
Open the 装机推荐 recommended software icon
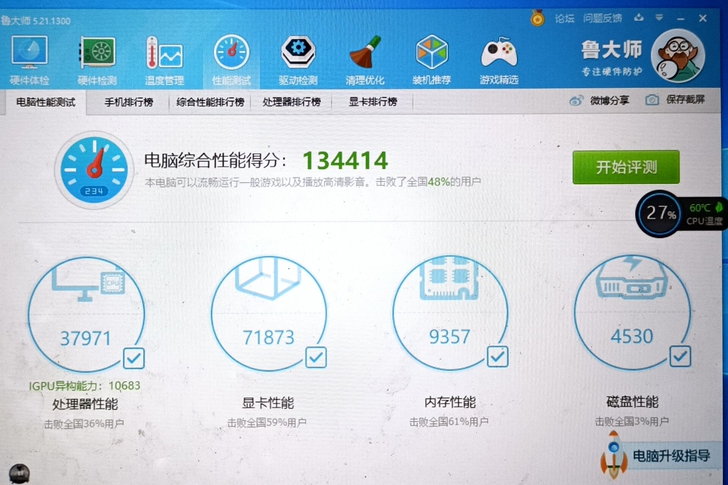tap(432, 61)
